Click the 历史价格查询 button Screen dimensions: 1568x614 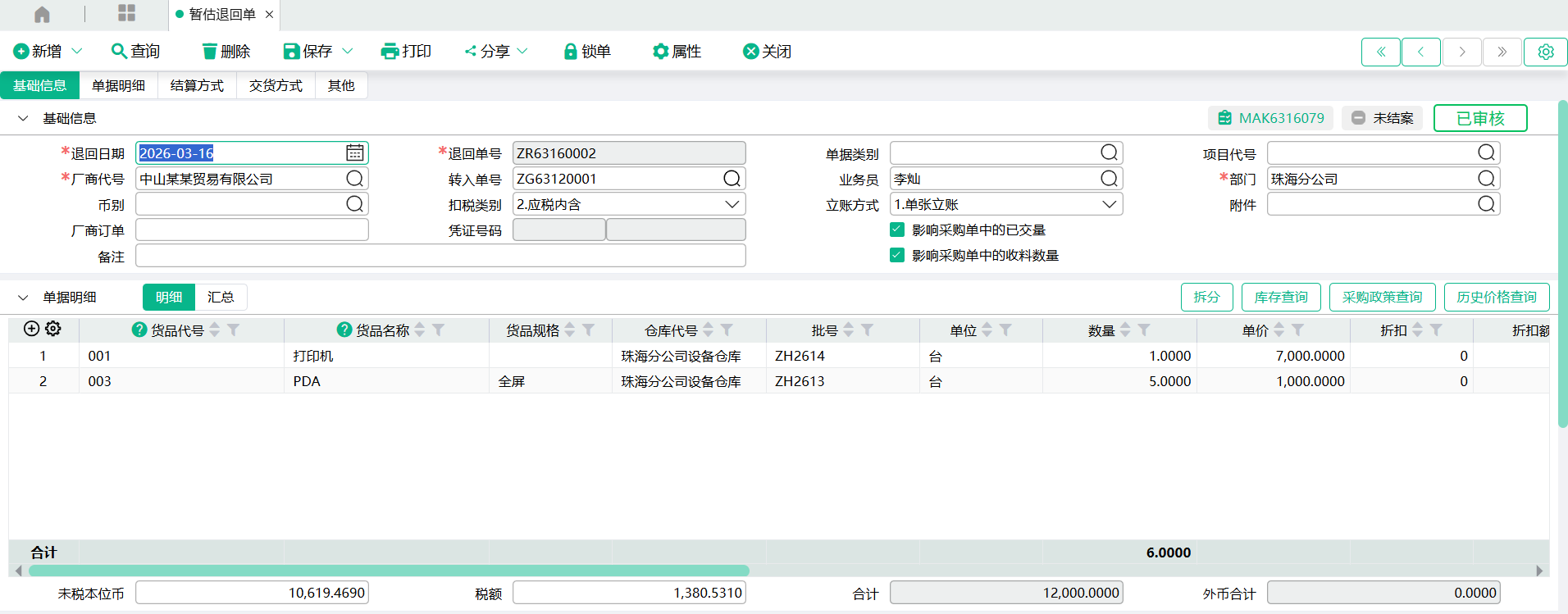1496,297
